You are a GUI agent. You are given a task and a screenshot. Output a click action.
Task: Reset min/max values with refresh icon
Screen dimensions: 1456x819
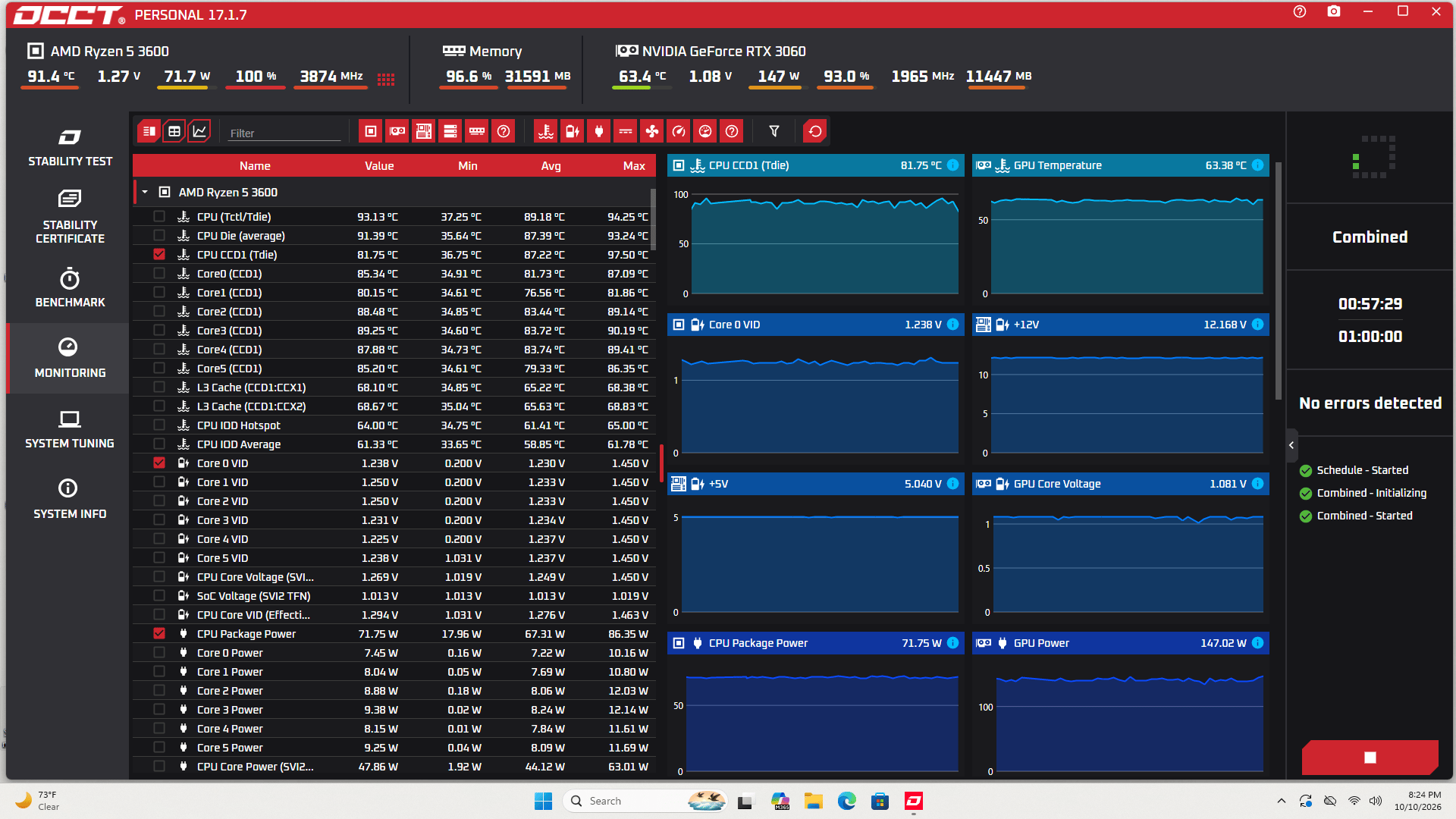(815, 132)
